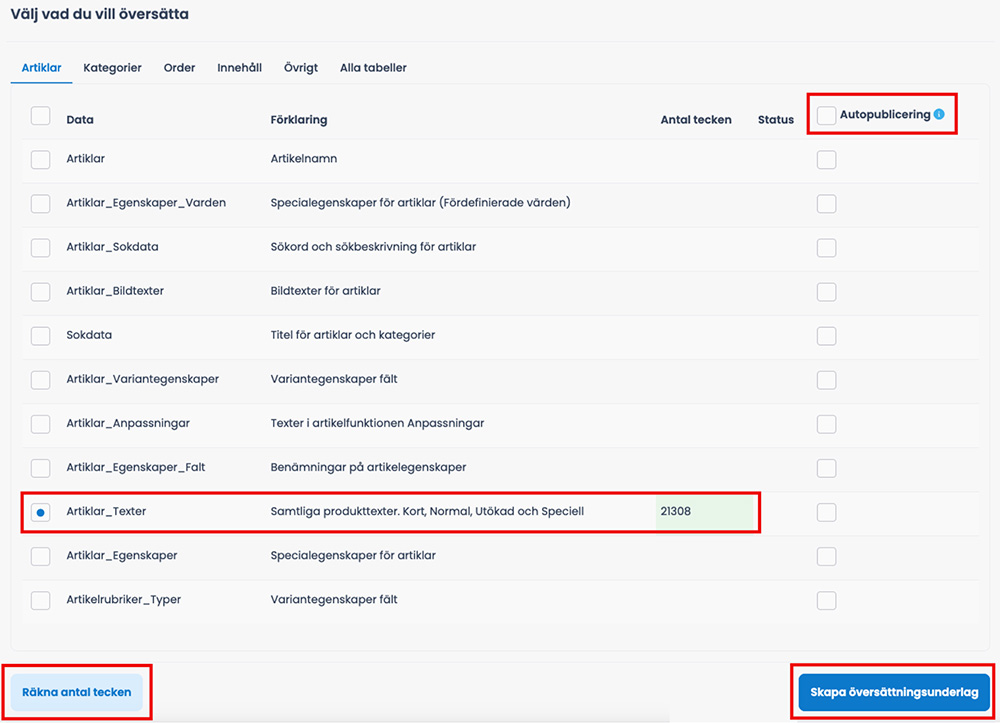Go to the Innehåll tab
This screenshot has width=1000, height=723.
coord(239,68)
